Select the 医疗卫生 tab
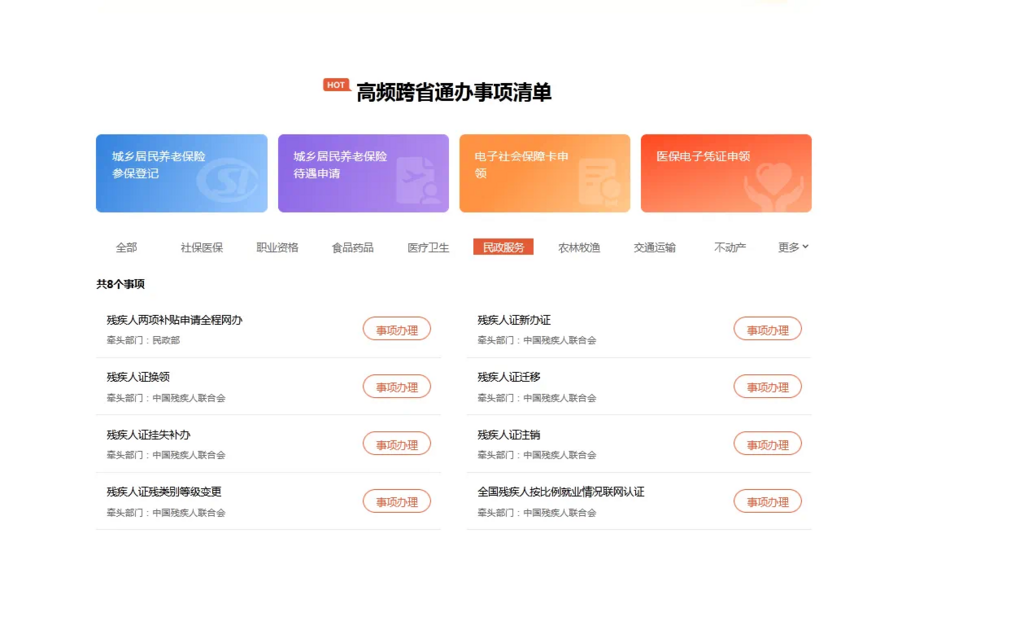The height and width of the screenshot is (621, 1024). pyautogui.click(x=428, y=247)
